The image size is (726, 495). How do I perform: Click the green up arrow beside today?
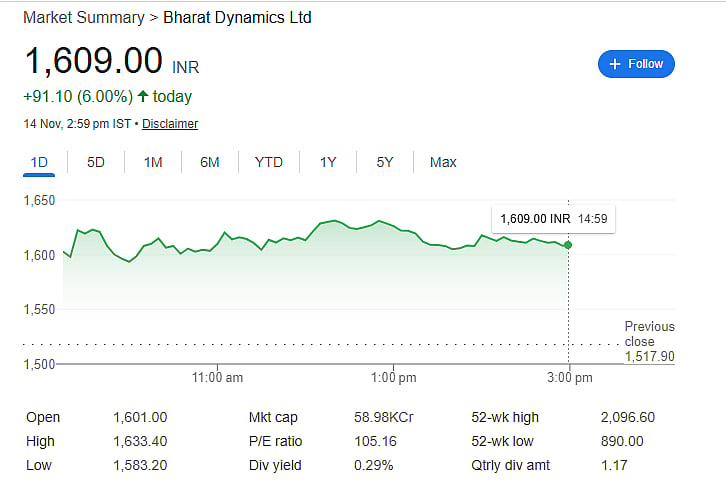[143, 97]
